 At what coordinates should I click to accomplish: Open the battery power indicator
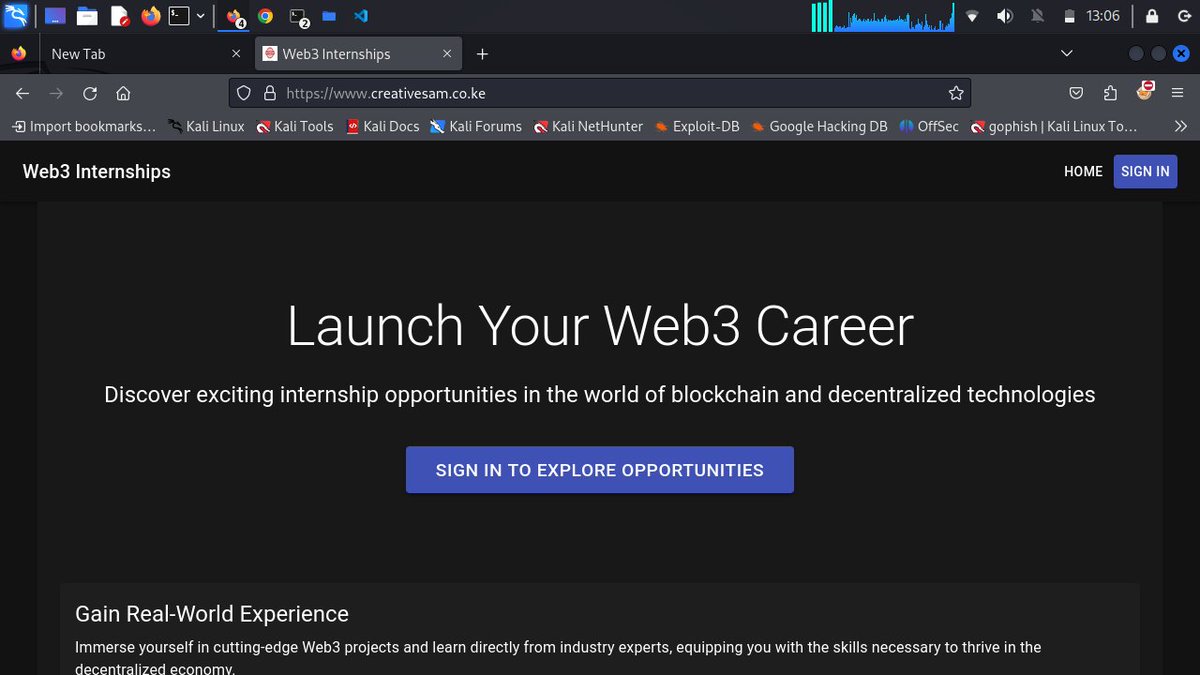click(x=1069, y=16)
